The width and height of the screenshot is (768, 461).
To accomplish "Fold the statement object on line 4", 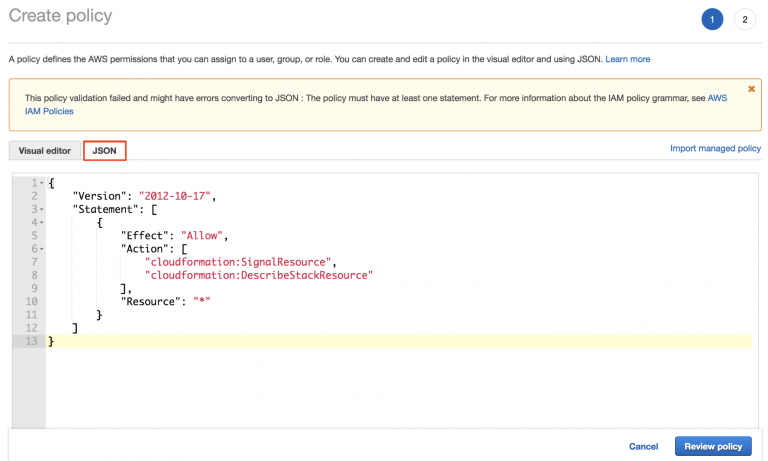I will click(x=41, y=222).
